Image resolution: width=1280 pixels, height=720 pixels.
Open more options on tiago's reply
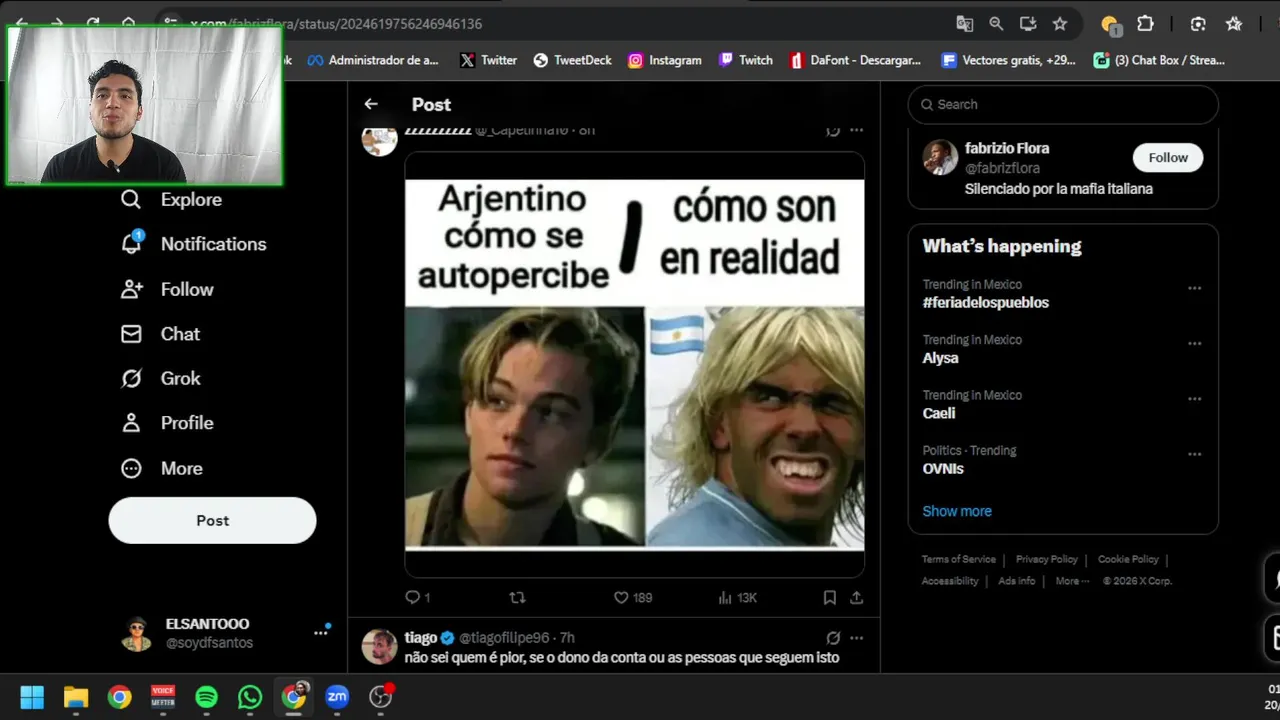pos(856,638)
